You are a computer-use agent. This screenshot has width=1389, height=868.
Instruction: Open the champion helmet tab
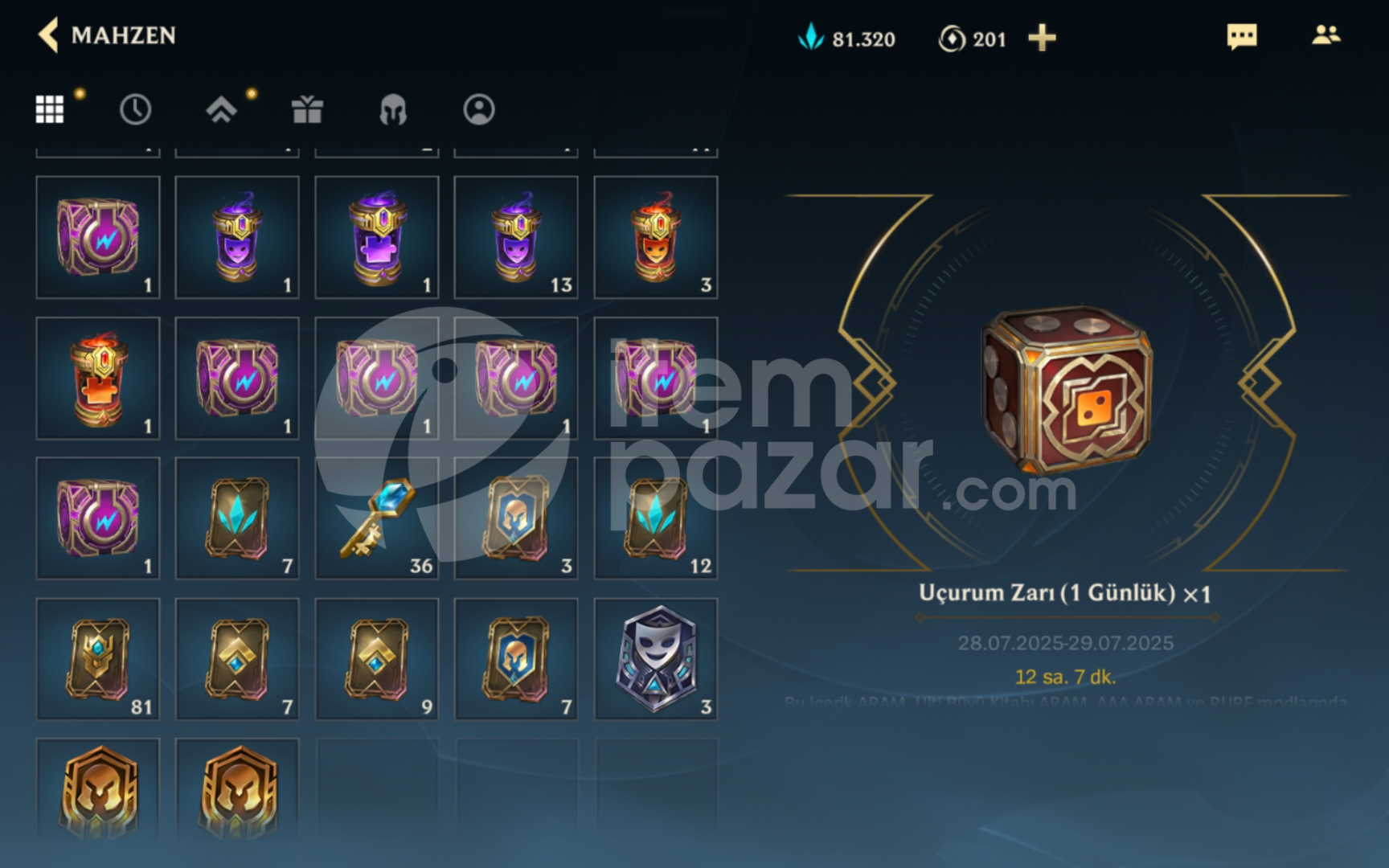393,110
